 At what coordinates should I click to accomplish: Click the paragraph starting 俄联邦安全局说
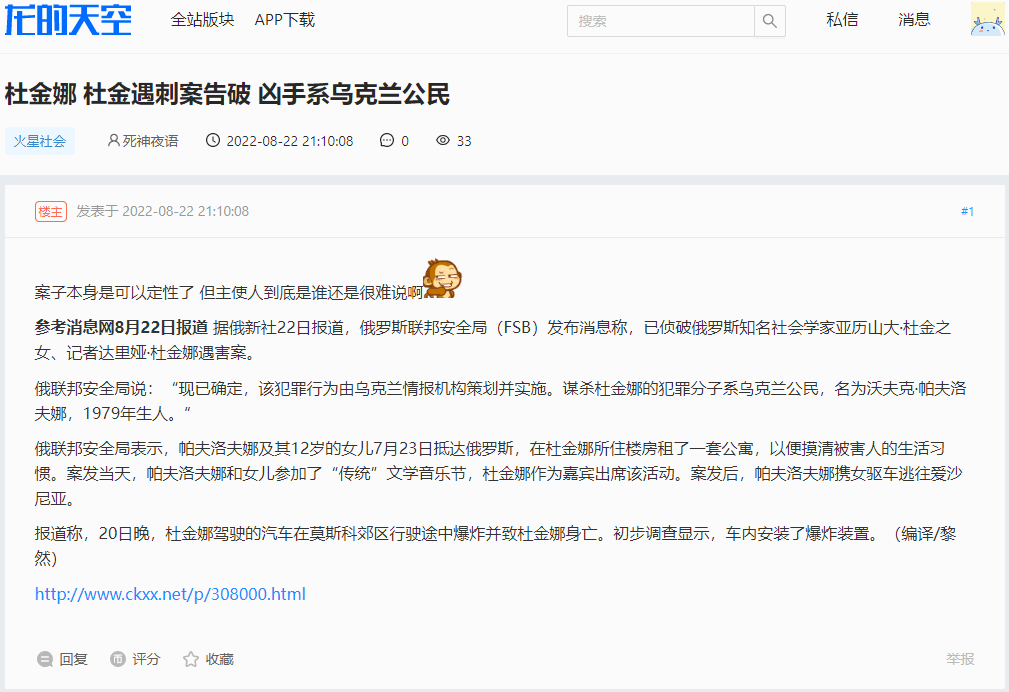(x=500, y=400)
